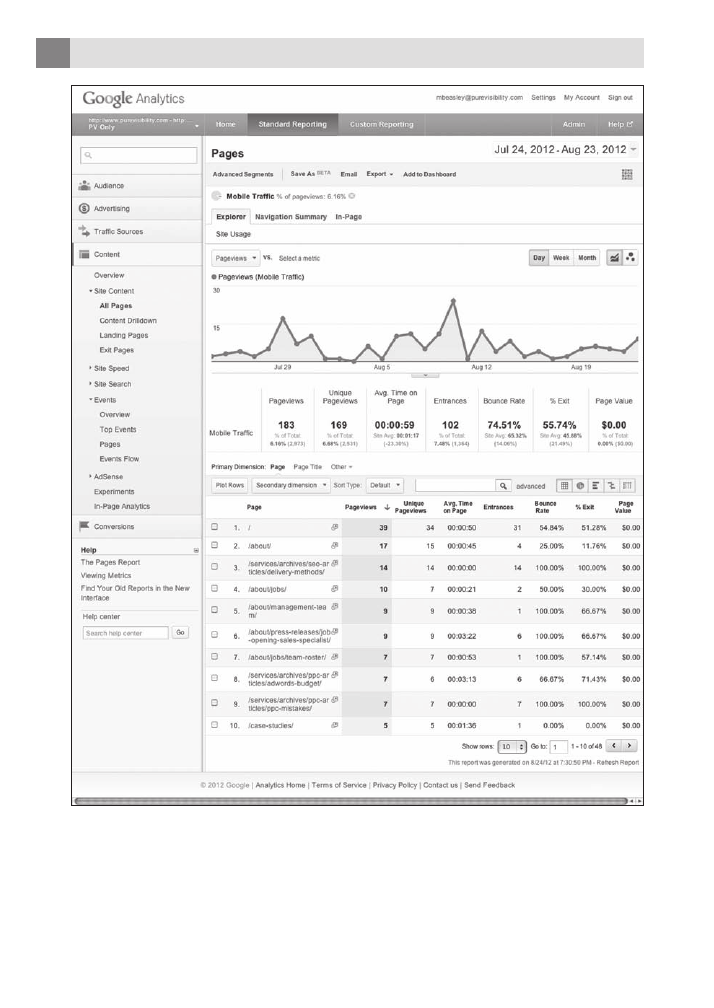The width and height of the screenshot is (714, 1008).
Task: Tick the checkbox for /case-studies/ row
Action: click(x=214, y=723)
